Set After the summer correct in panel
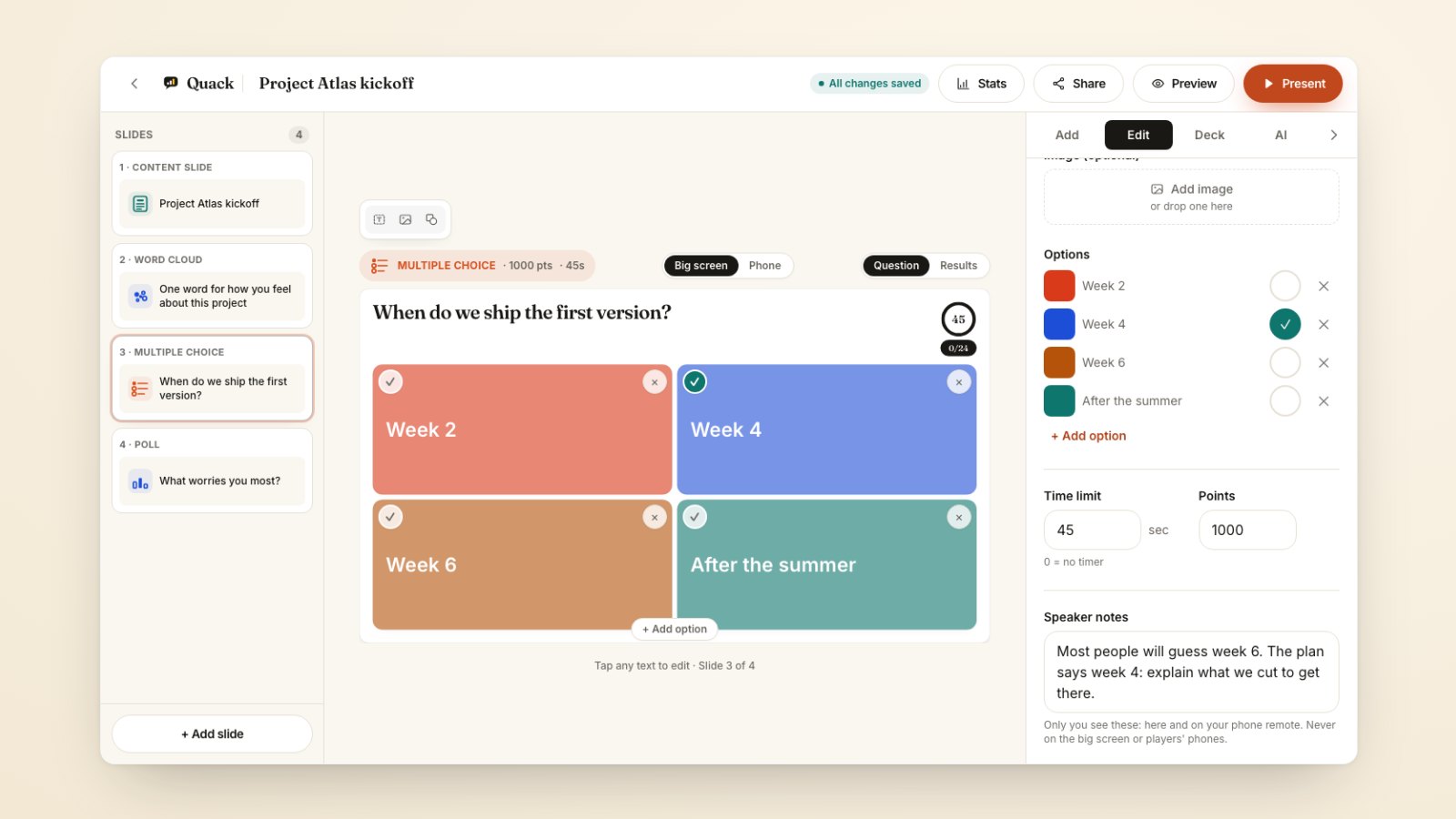Screen dimensions: 1456x819 tap(1285, 400)
